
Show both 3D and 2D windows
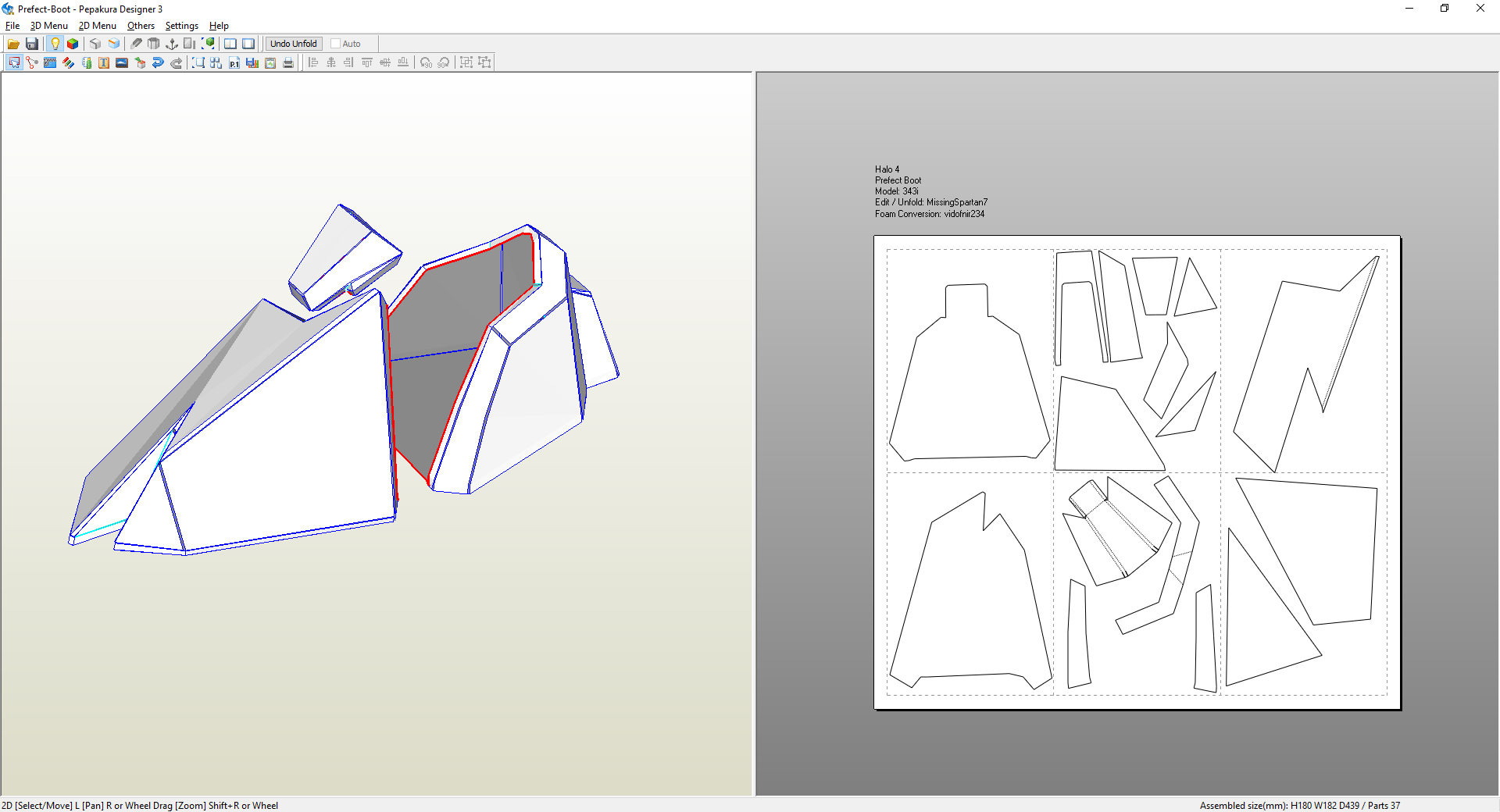click(230, 44)
